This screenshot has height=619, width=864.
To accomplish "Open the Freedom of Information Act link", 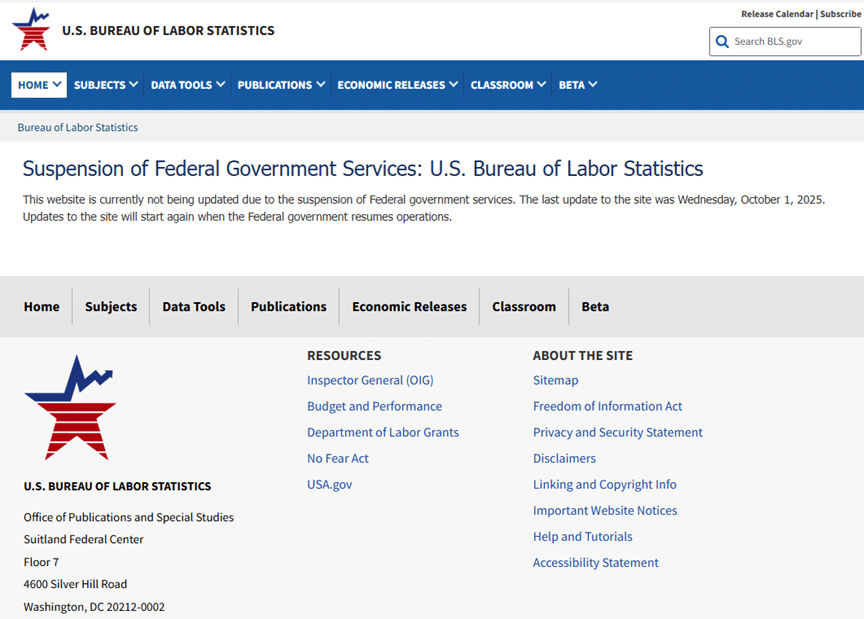I will click(607, 406).
